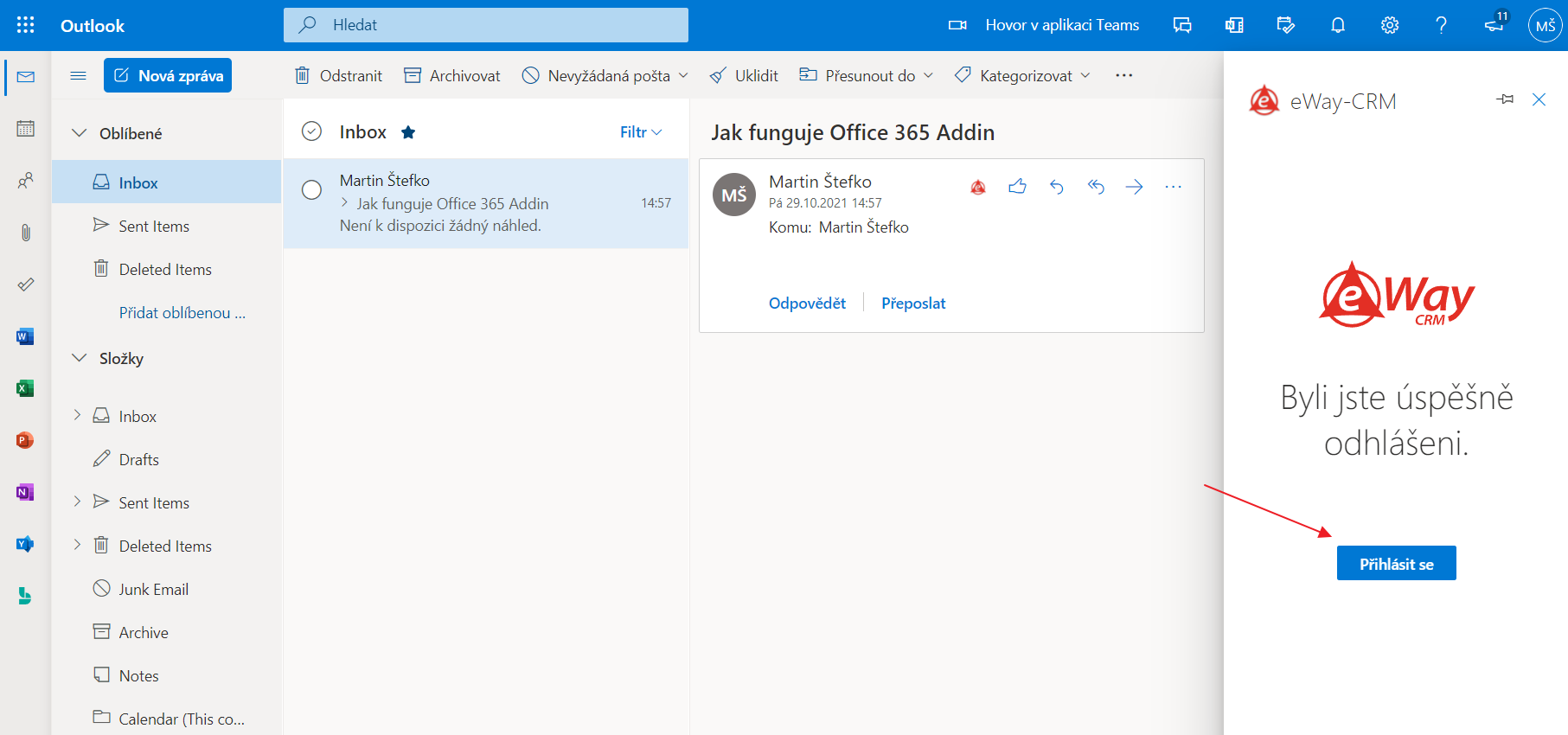Open notifications bell
The height and width of the screenshot is (735, 1568).
point(1338,25)
